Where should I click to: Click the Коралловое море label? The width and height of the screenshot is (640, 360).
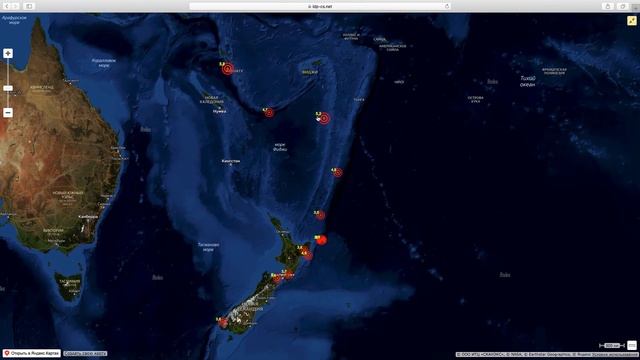[104, 62]
